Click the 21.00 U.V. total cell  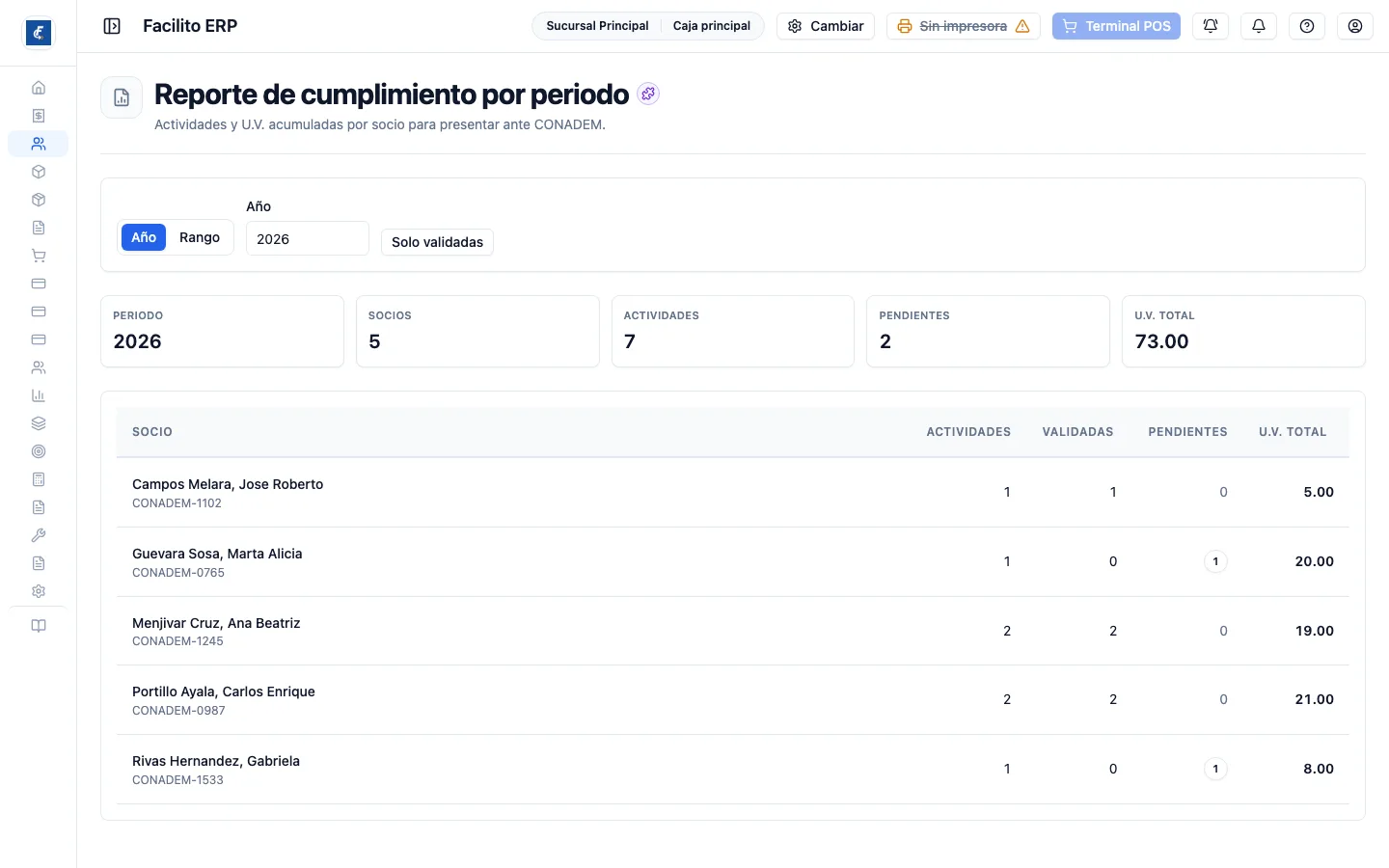[x=1314, y=699]
